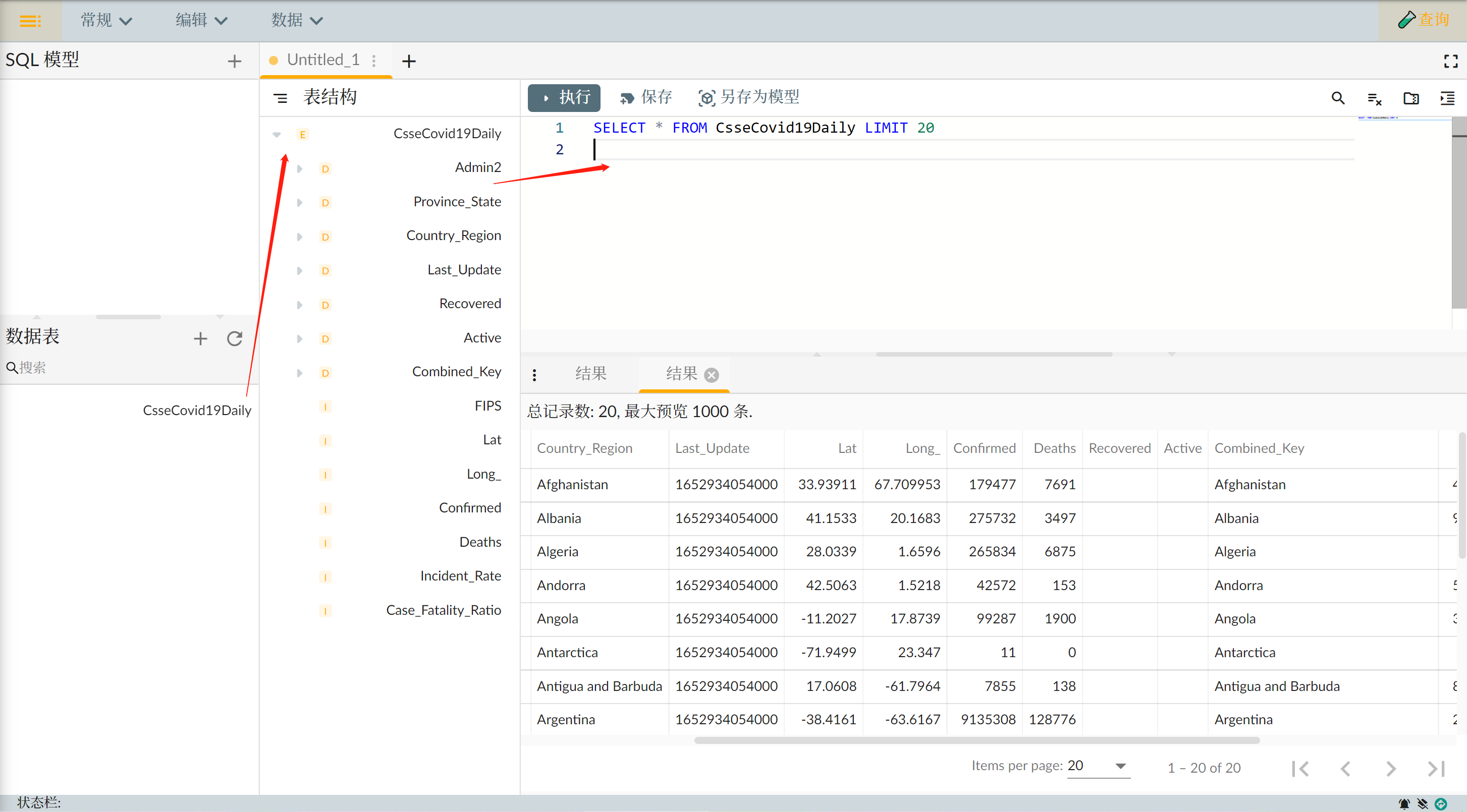1467x812 pixels.
Task: Refresh the data table list
Action: pyautogui.click(x=235, y=338)
